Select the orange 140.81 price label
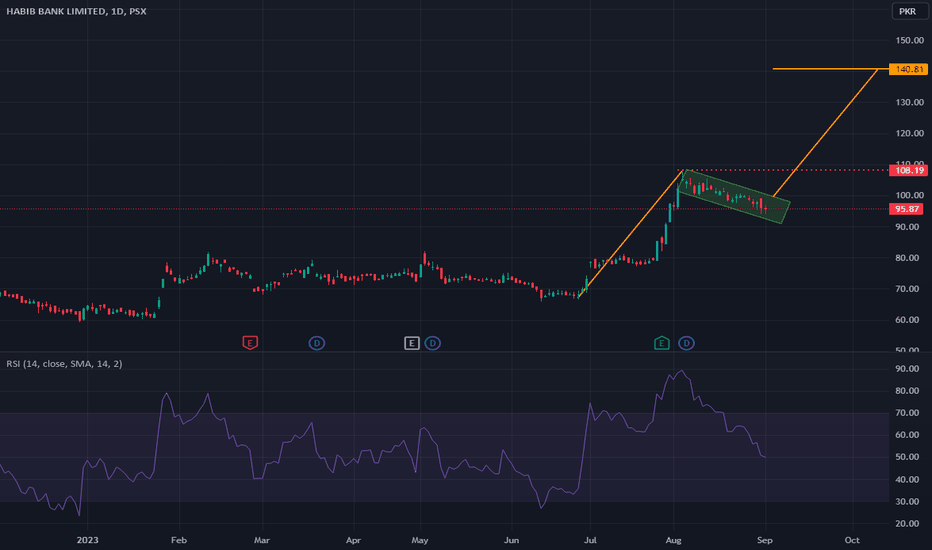 pos(908,70)
